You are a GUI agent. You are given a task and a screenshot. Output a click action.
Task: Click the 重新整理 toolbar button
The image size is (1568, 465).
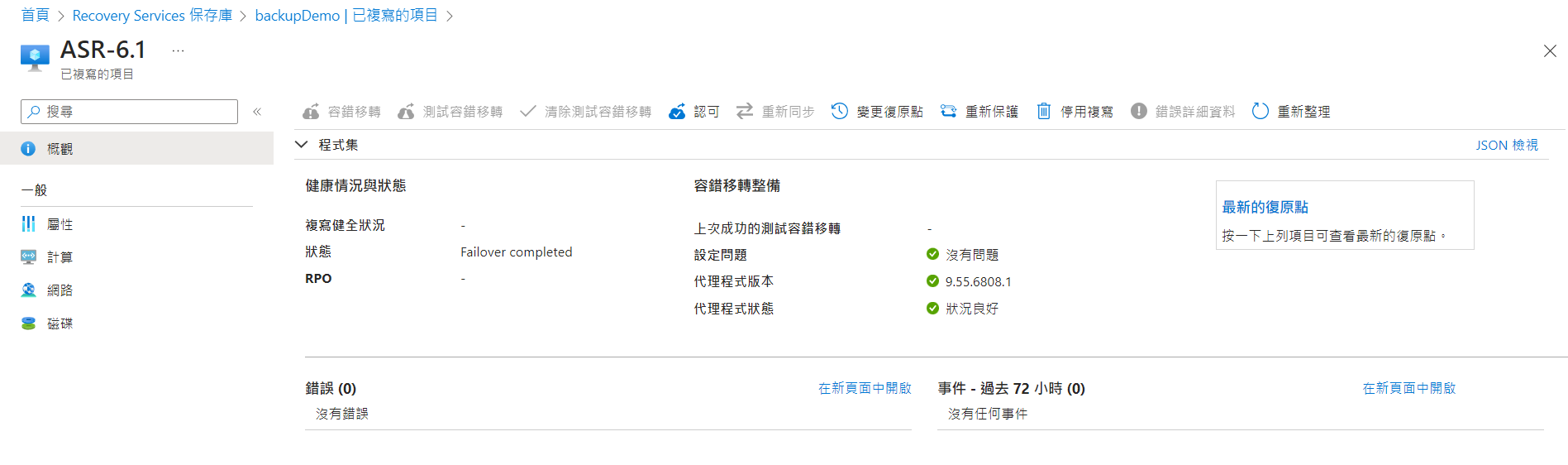(1291, 111)
